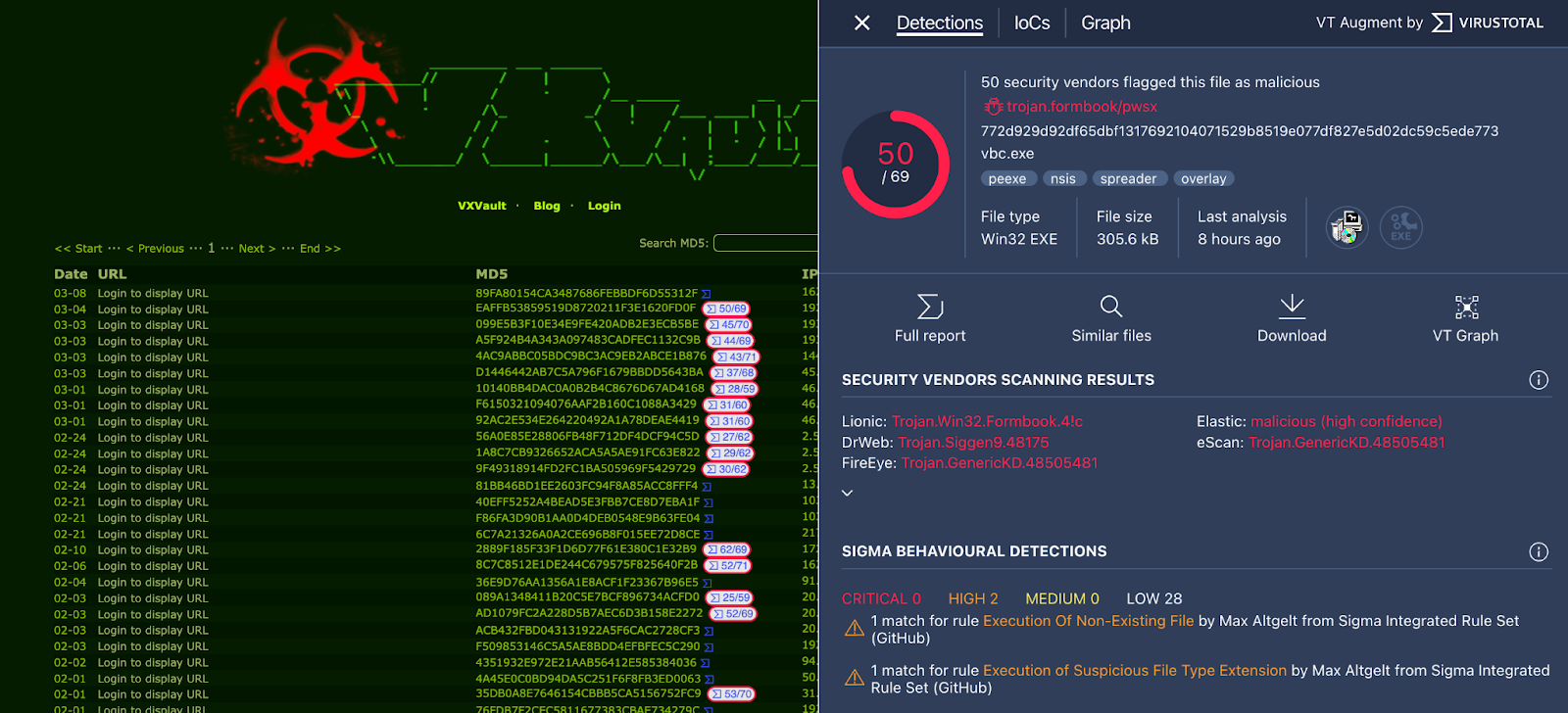
Task: Find Similar files
Action: (1111, 319)
